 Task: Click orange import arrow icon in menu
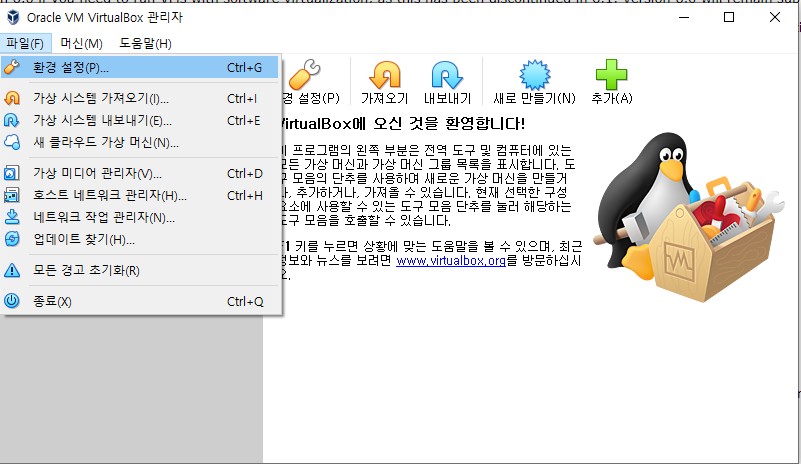click(12, 98)
